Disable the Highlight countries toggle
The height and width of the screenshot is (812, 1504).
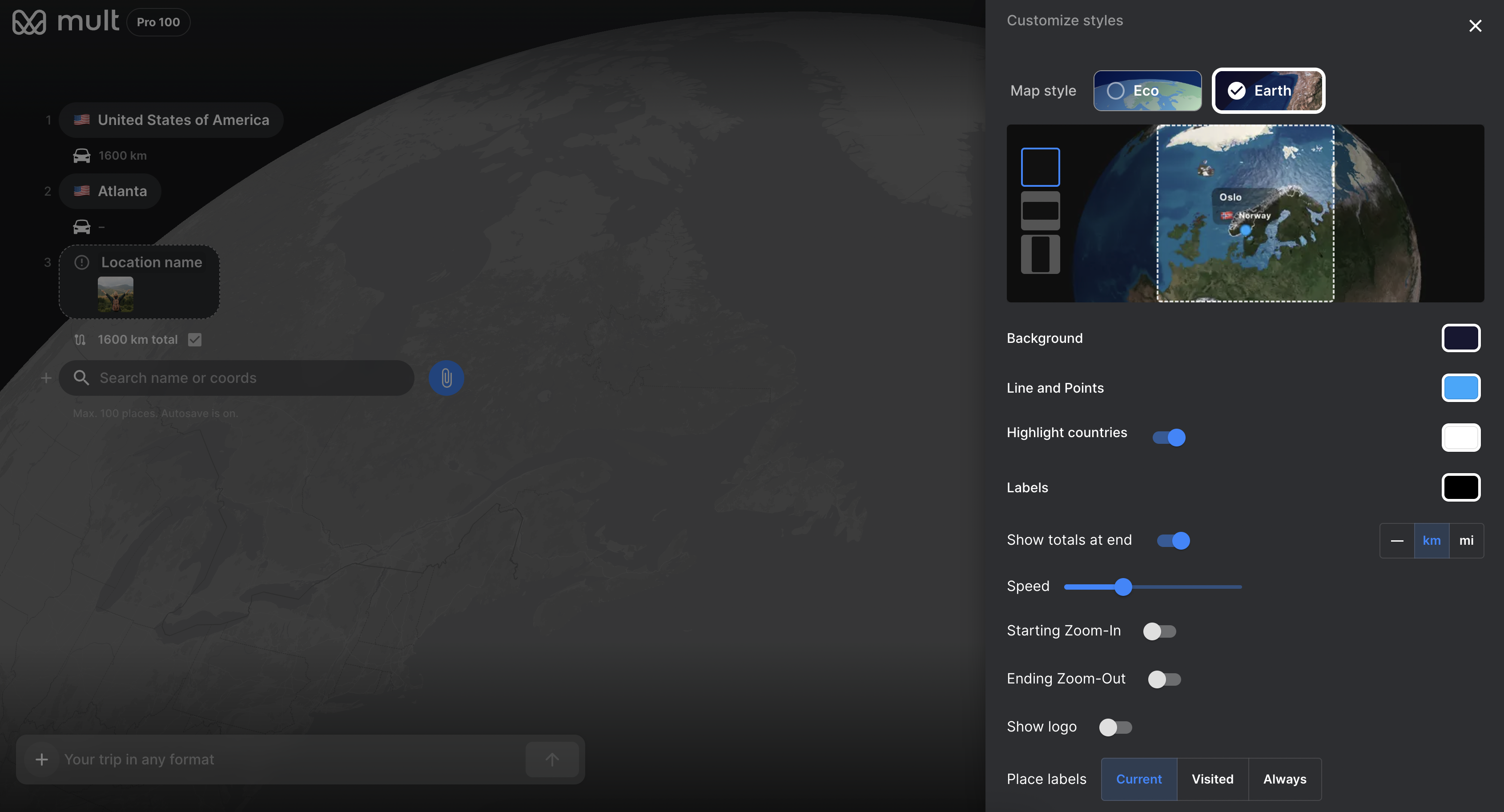(x=1169, y=437)
